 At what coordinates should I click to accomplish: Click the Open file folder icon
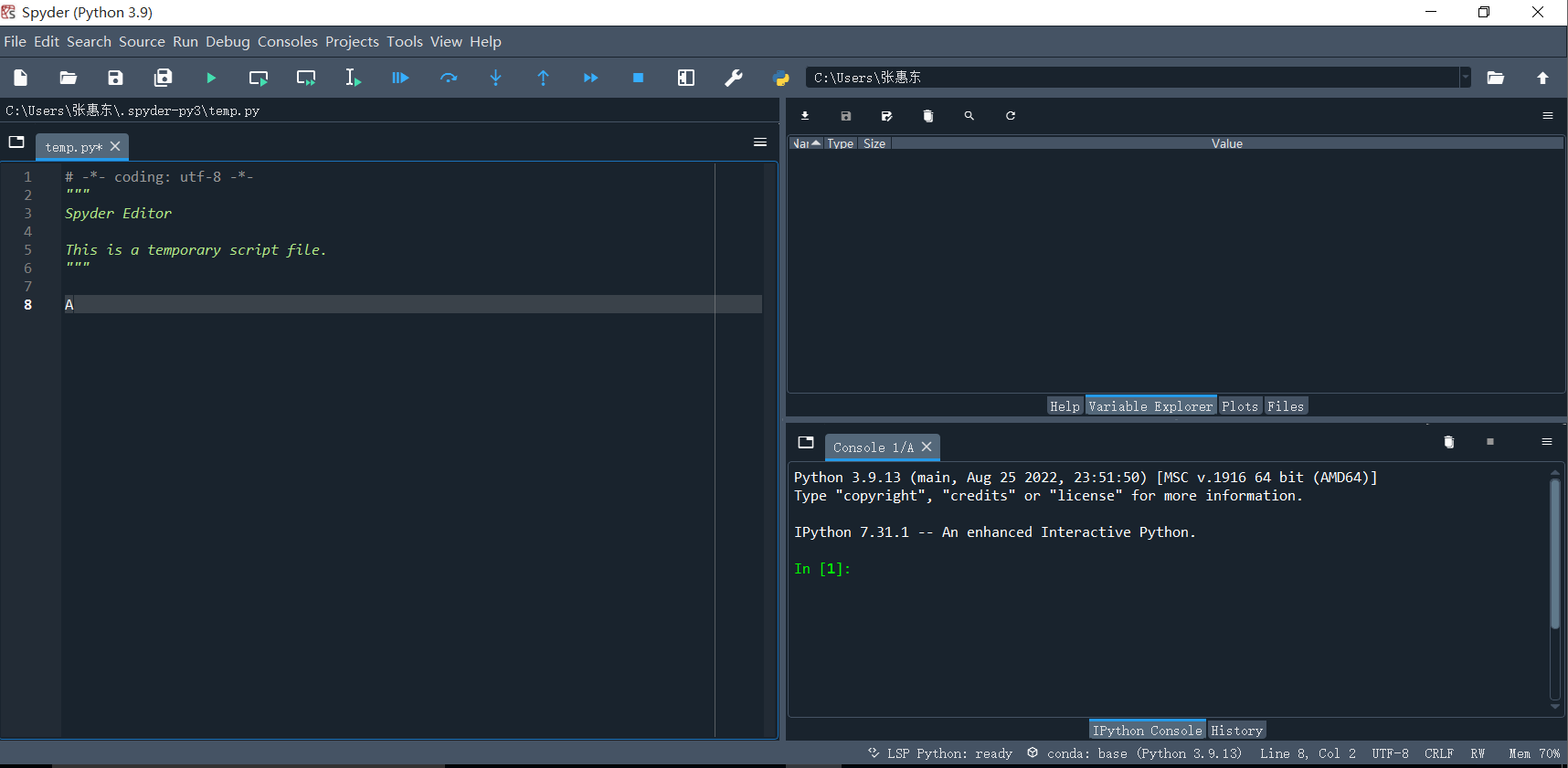click(x=69, y=78)
